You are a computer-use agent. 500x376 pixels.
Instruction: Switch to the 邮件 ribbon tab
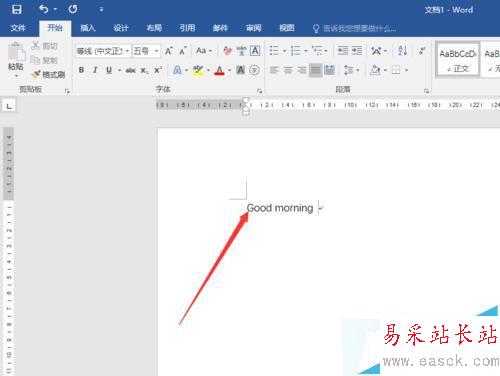pyautogui.click(x=220, y=28)
